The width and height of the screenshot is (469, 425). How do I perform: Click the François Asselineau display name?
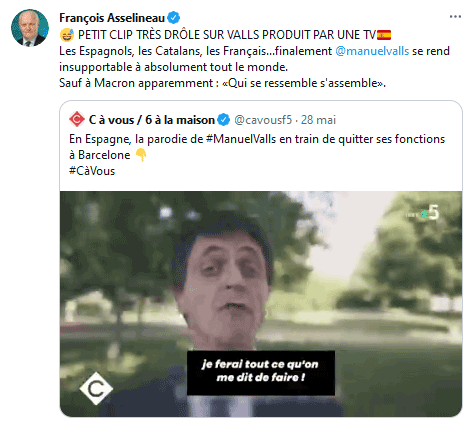[112, 17]
